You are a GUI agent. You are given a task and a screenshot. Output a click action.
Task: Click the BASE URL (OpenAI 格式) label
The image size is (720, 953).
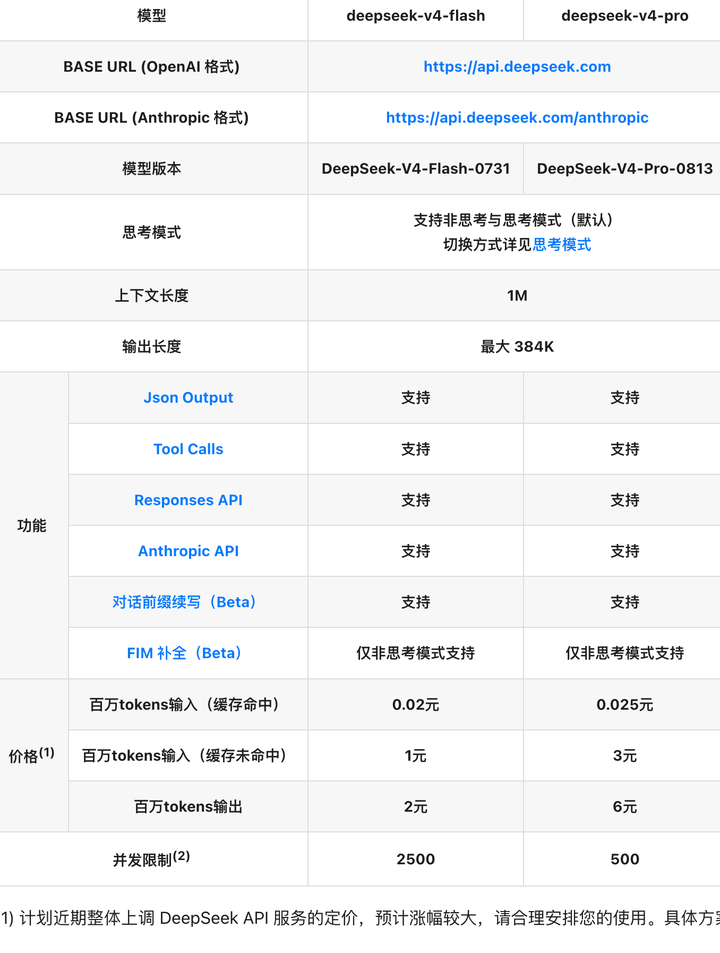click(152, 67)
